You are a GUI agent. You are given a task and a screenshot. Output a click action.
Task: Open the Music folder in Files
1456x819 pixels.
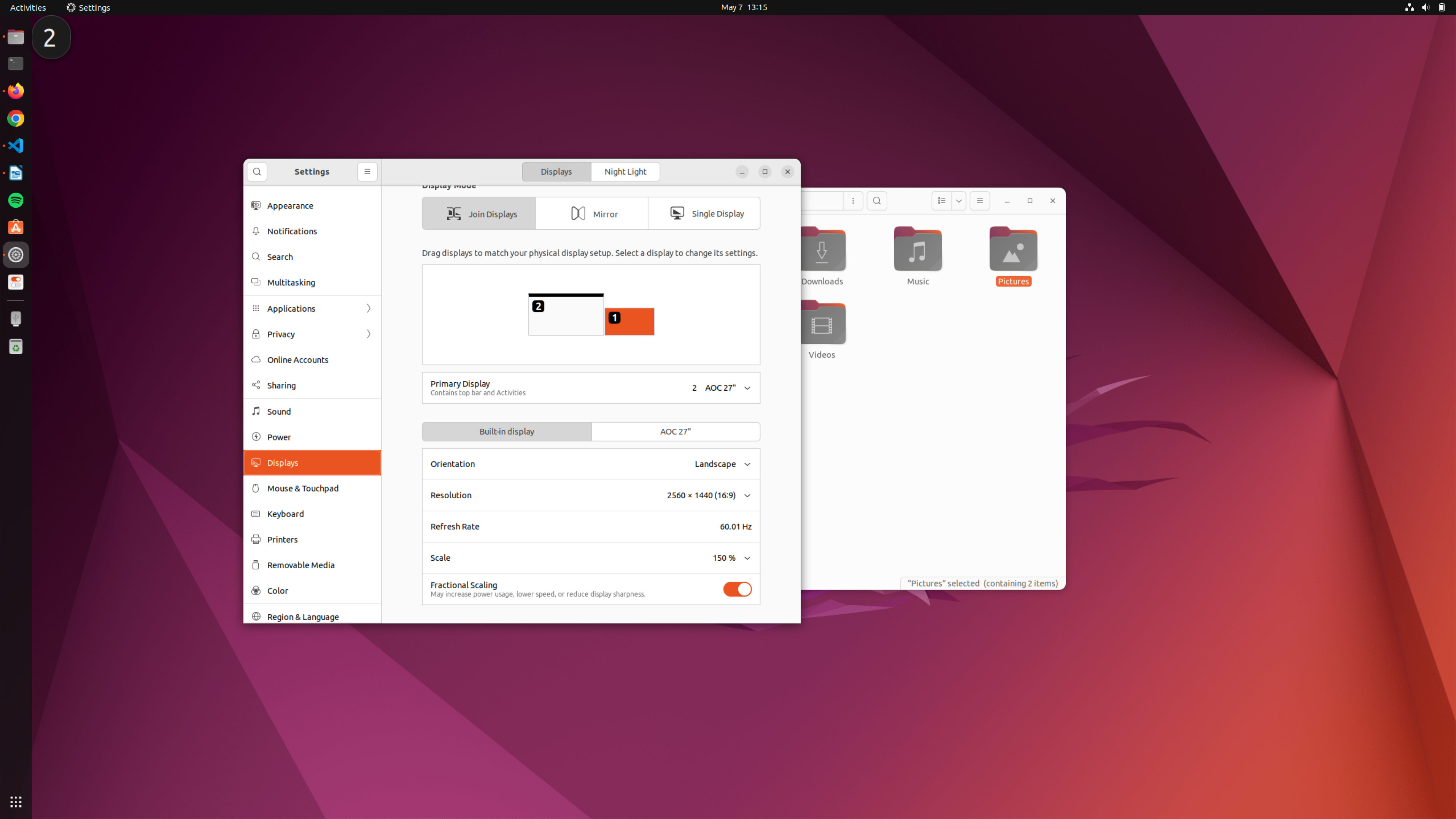(917, 256)
